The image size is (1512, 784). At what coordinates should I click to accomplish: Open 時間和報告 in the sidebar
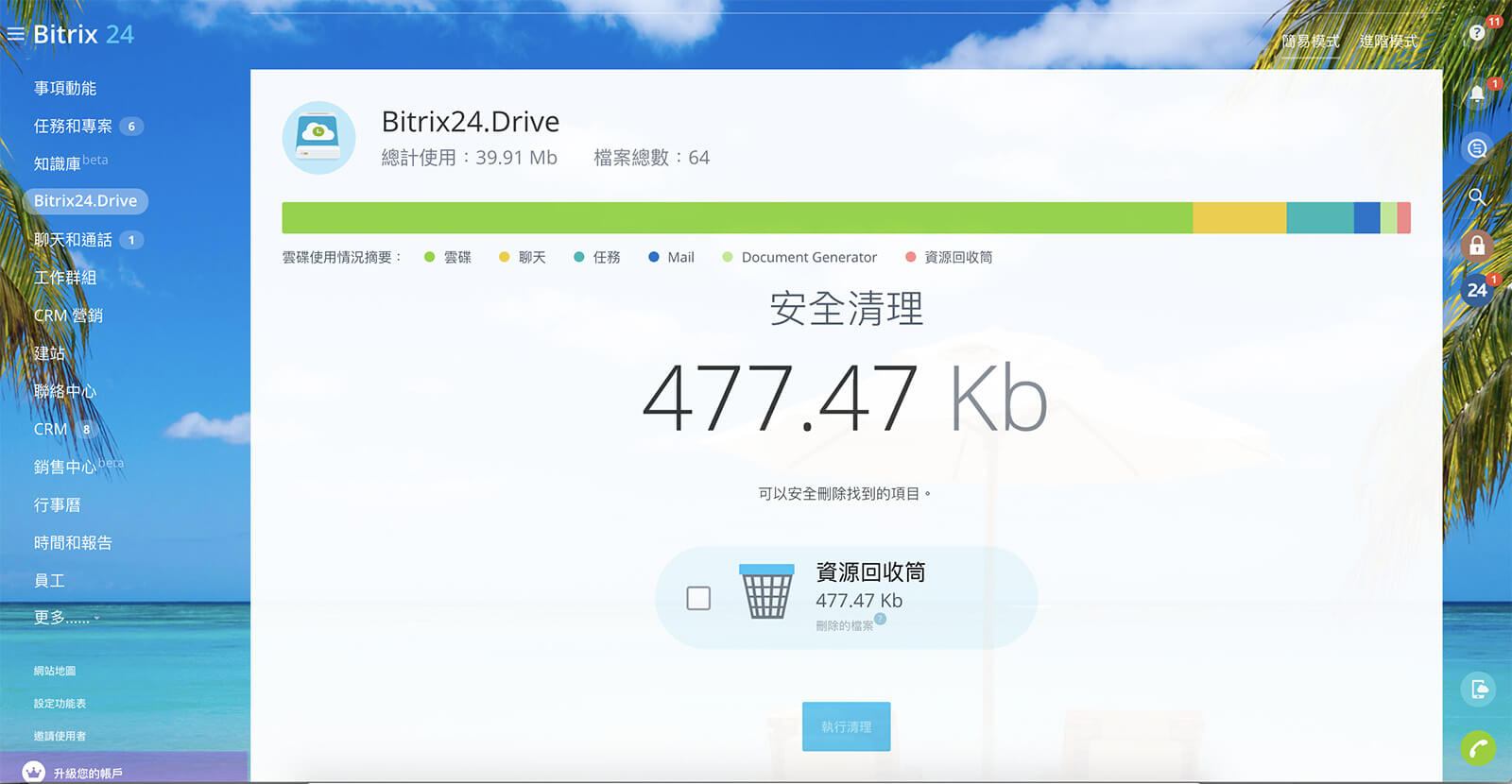pyautogui.click(x=73, y=543)
